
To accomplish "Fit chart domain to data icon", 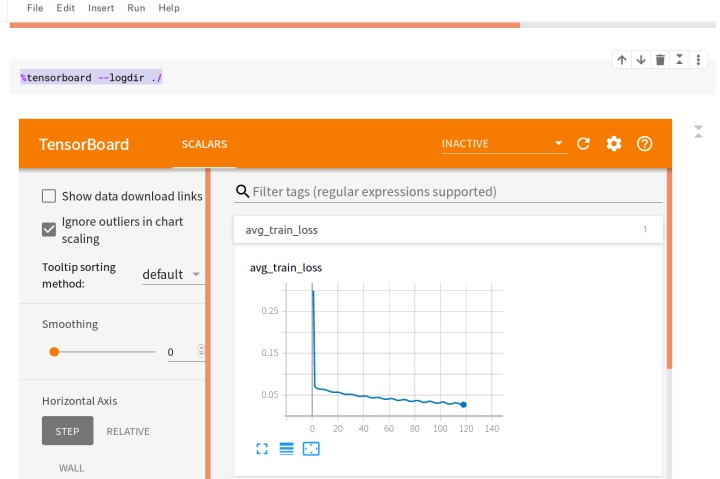I will 311,449.
